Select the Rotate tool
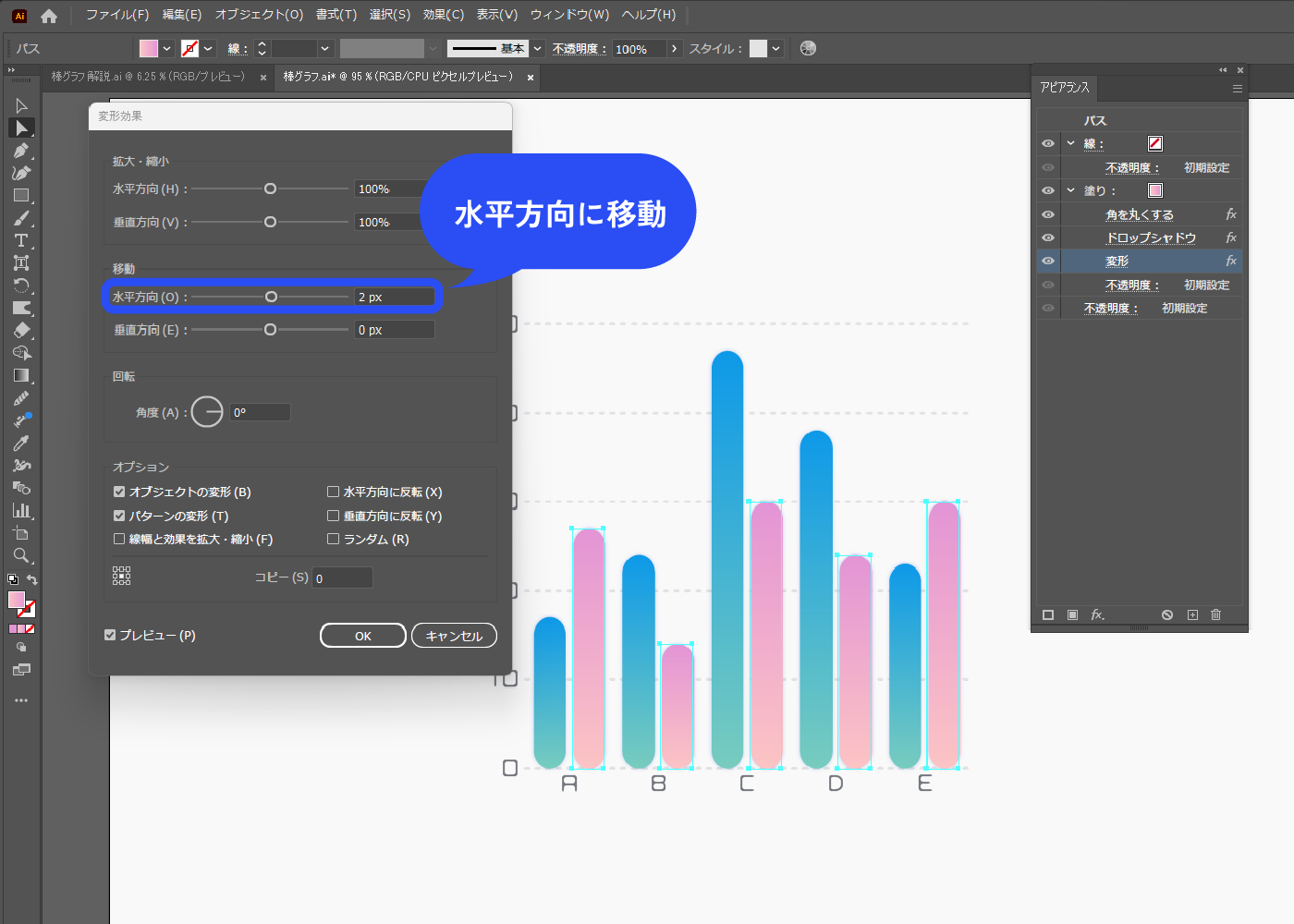 tap(21, 286)
